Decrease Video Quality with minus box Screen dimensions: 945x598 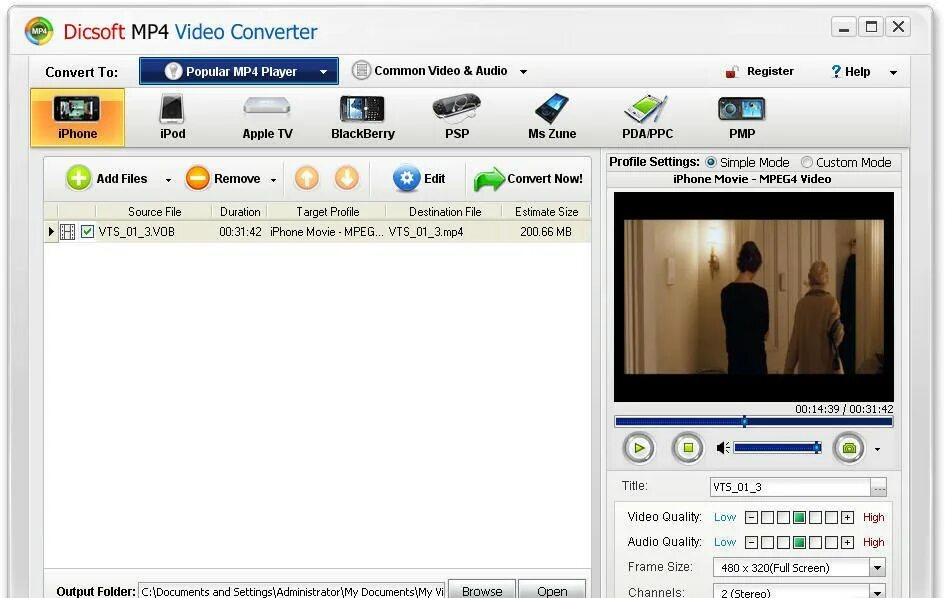point(751,517)
